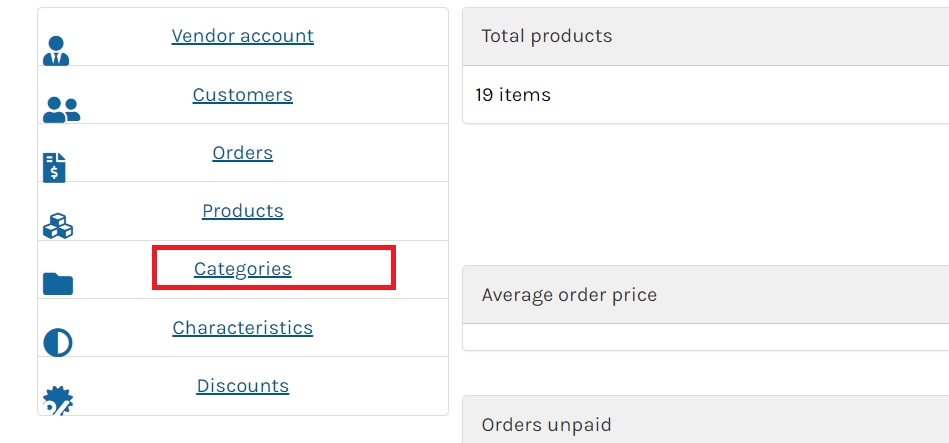Click the Orders invoice dollar icon
This screenshot has width=949, height=443.
(x=54, y=168)
